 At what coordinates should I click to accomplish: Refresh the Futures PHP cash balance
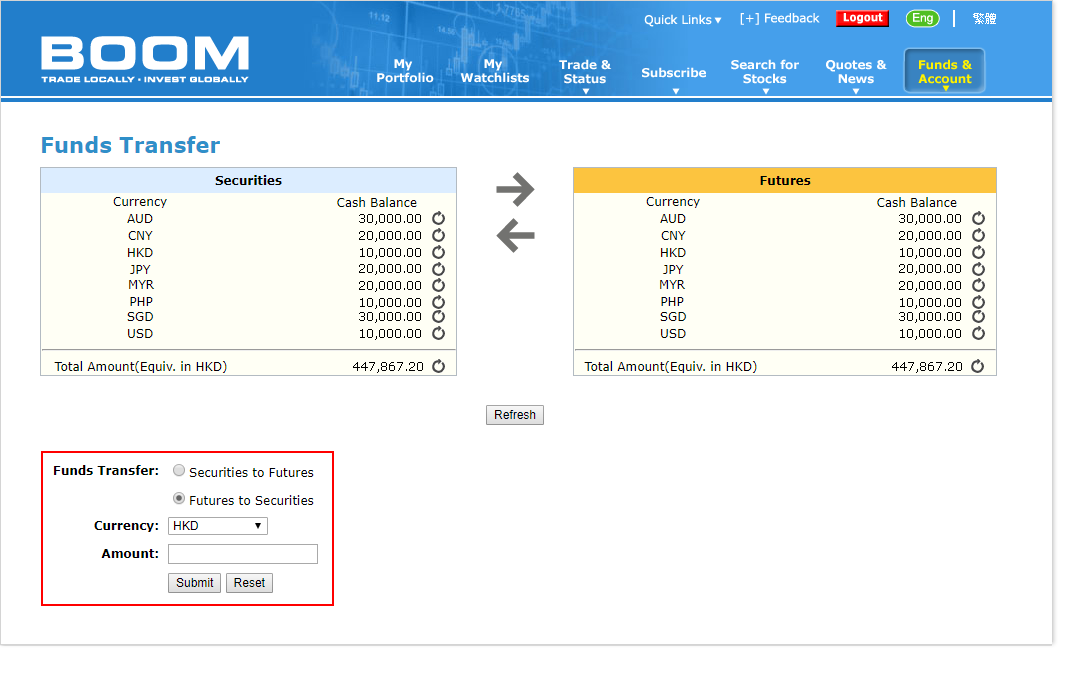click(x=979, y=302)
